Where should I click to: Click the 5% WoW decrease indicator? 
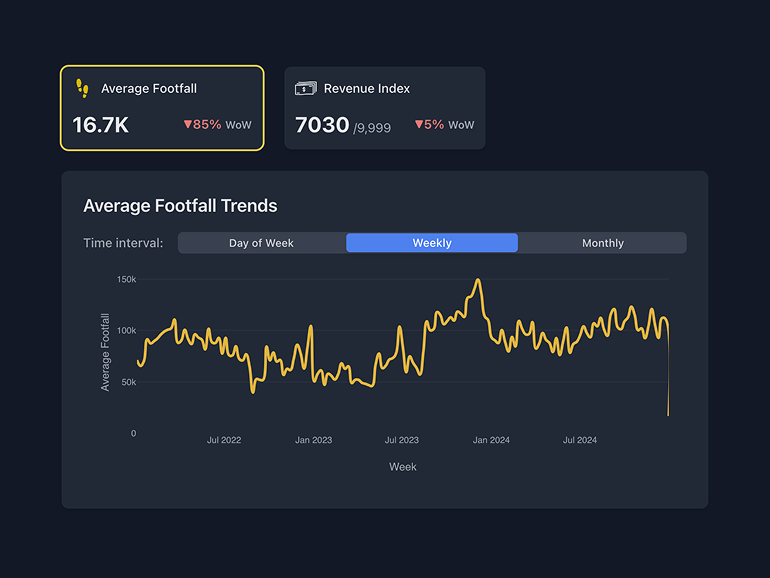pos(444,125)
